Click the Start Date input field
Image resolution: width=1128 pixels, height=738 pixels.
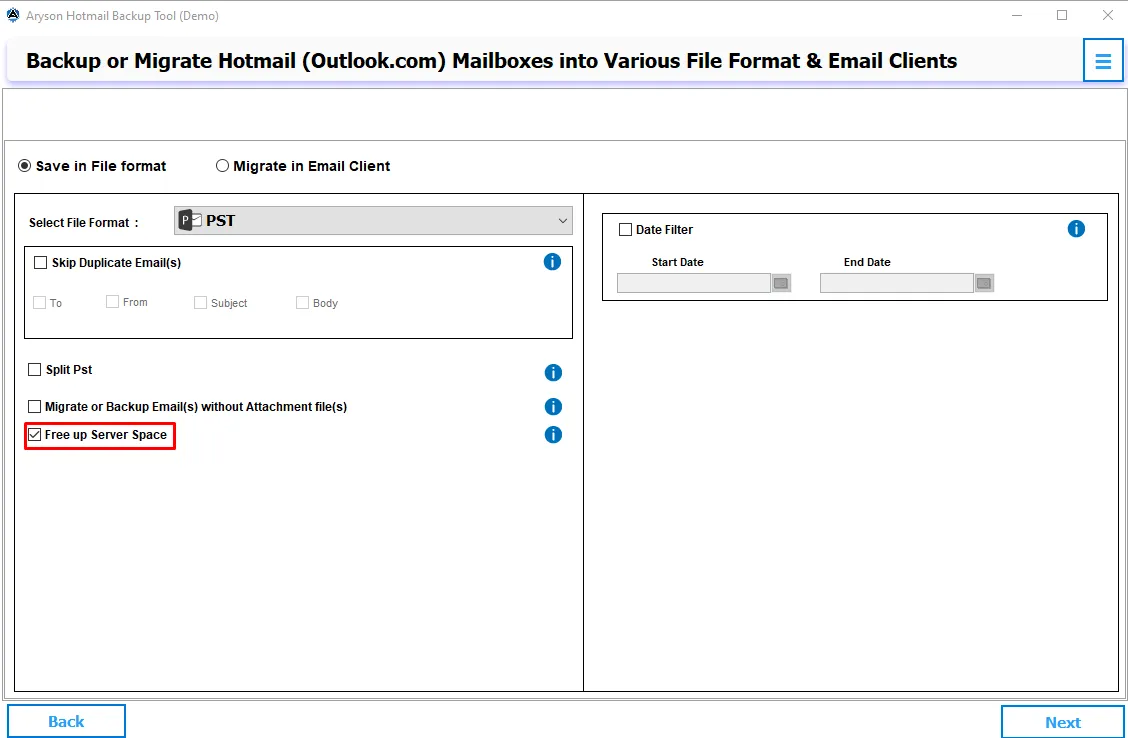coord(693,283)
